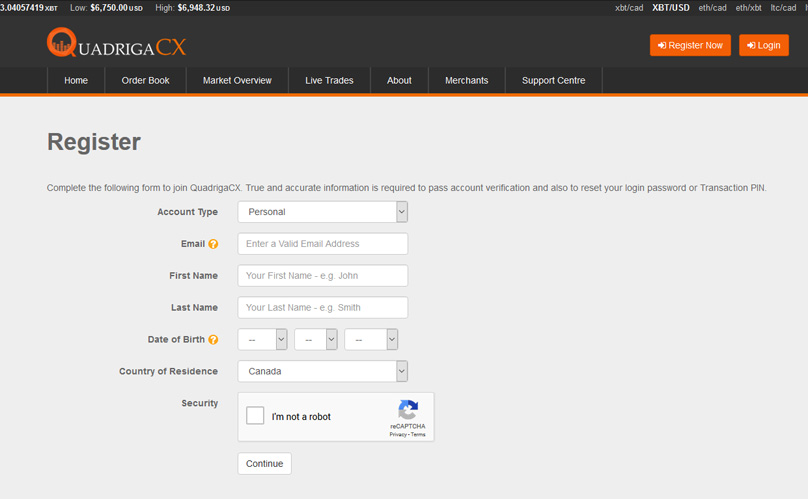Viewport: 808px width, 499px height.
Task: Click the reCAPTCHA logo icon
Action: (408, 410)
